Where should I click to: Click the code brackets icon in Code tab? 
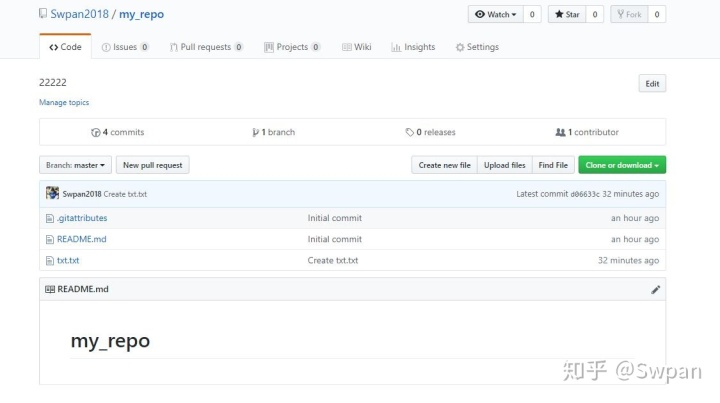pos(54,47)
